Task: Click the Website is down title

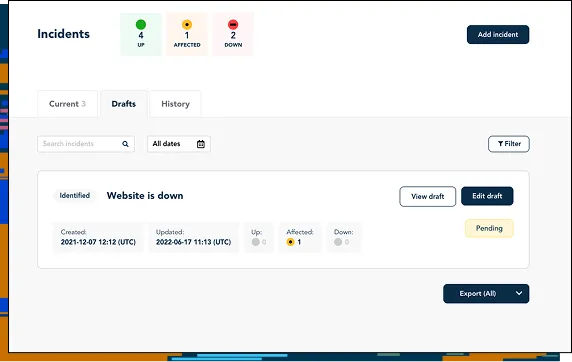Action: [x=145, y=196]
